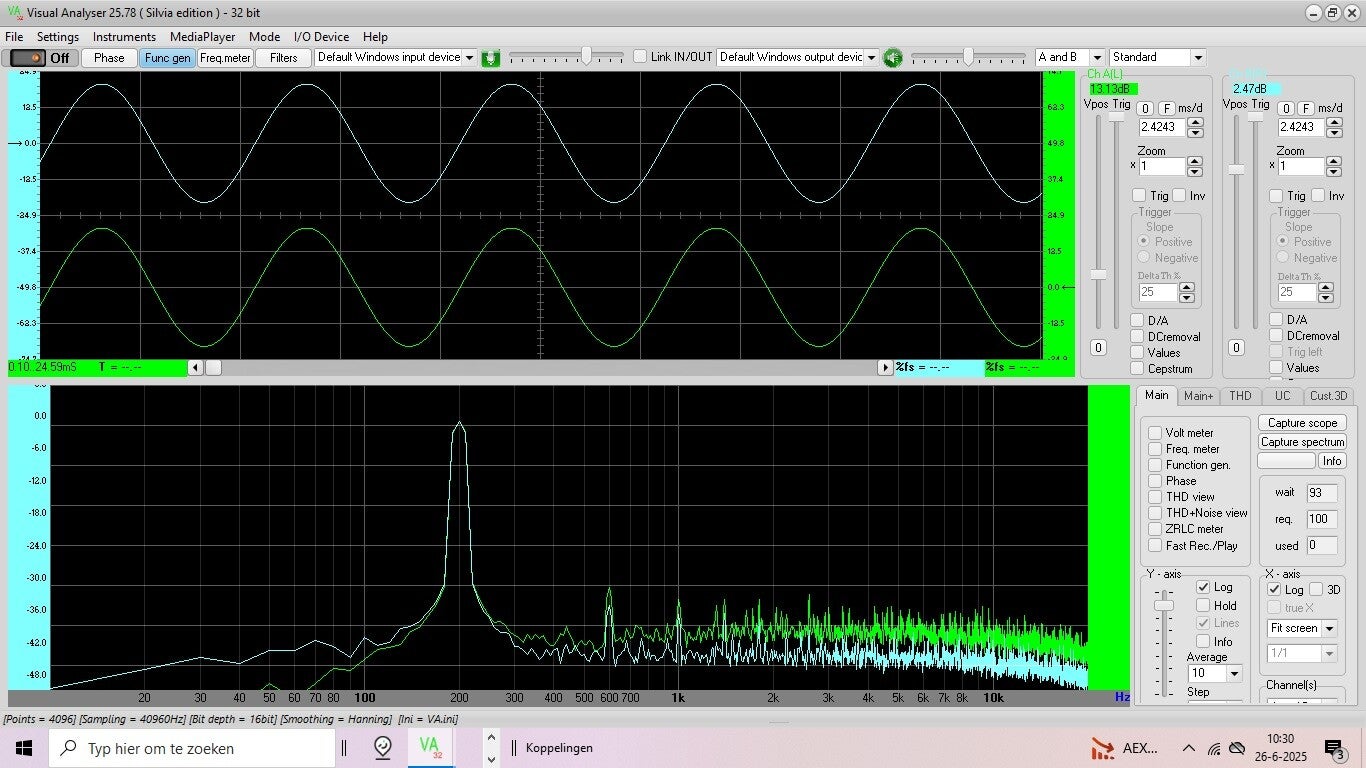Image resolution: width=1366 pixels, height=768 pixels.
Task: Click the input level slider handle
Action: pos(587,56)
